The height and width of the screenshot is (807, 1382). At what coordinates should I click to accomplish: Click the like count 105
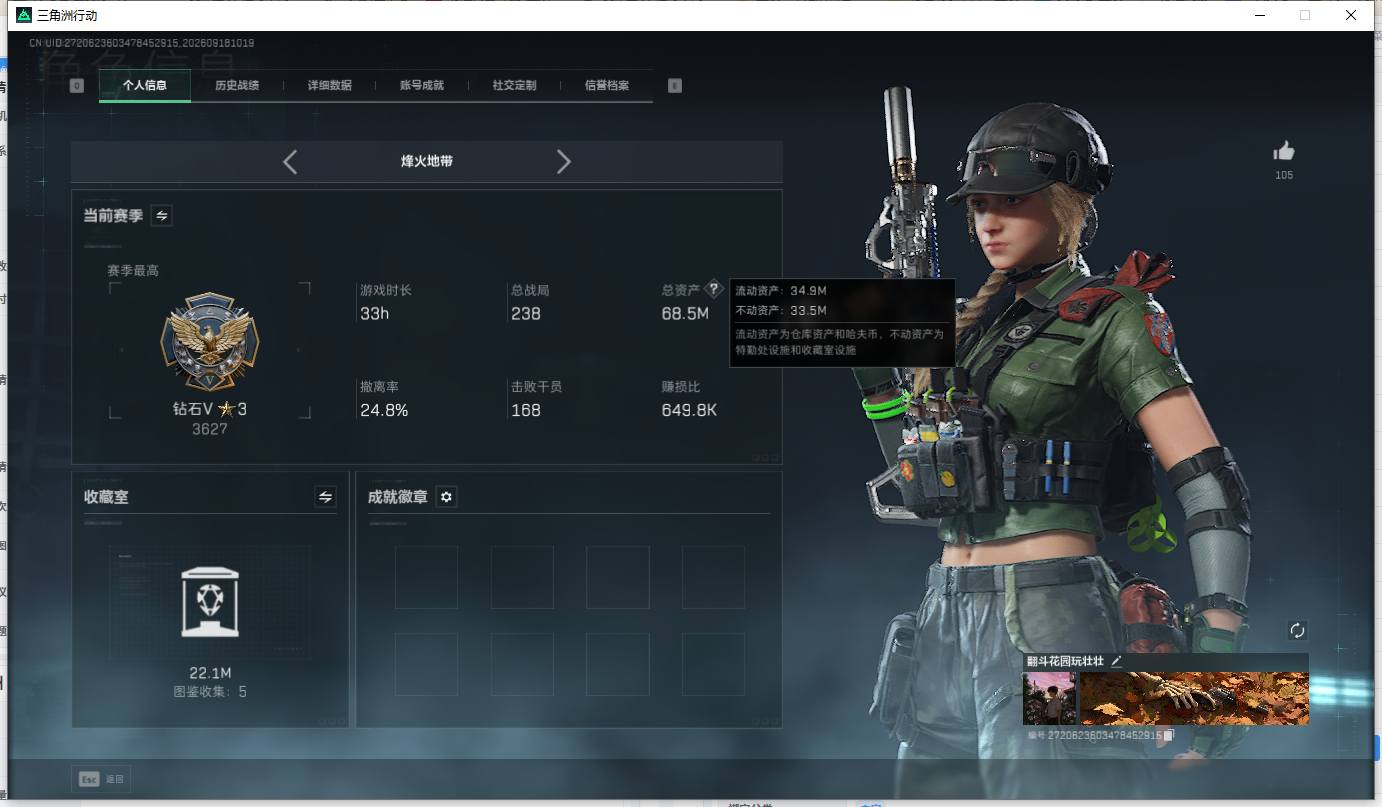point(1284,175)
